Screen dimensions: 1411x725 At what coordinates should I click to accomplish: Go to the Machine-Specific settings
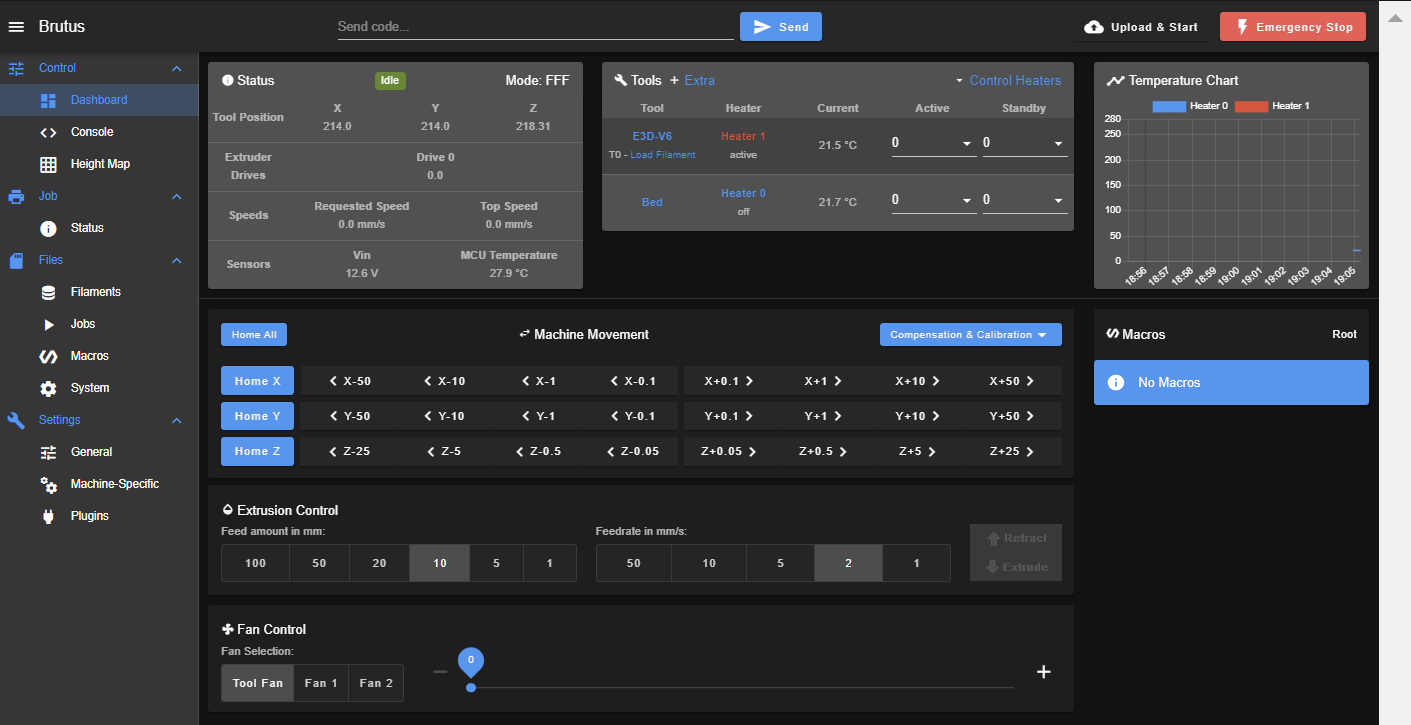[100, 484]
